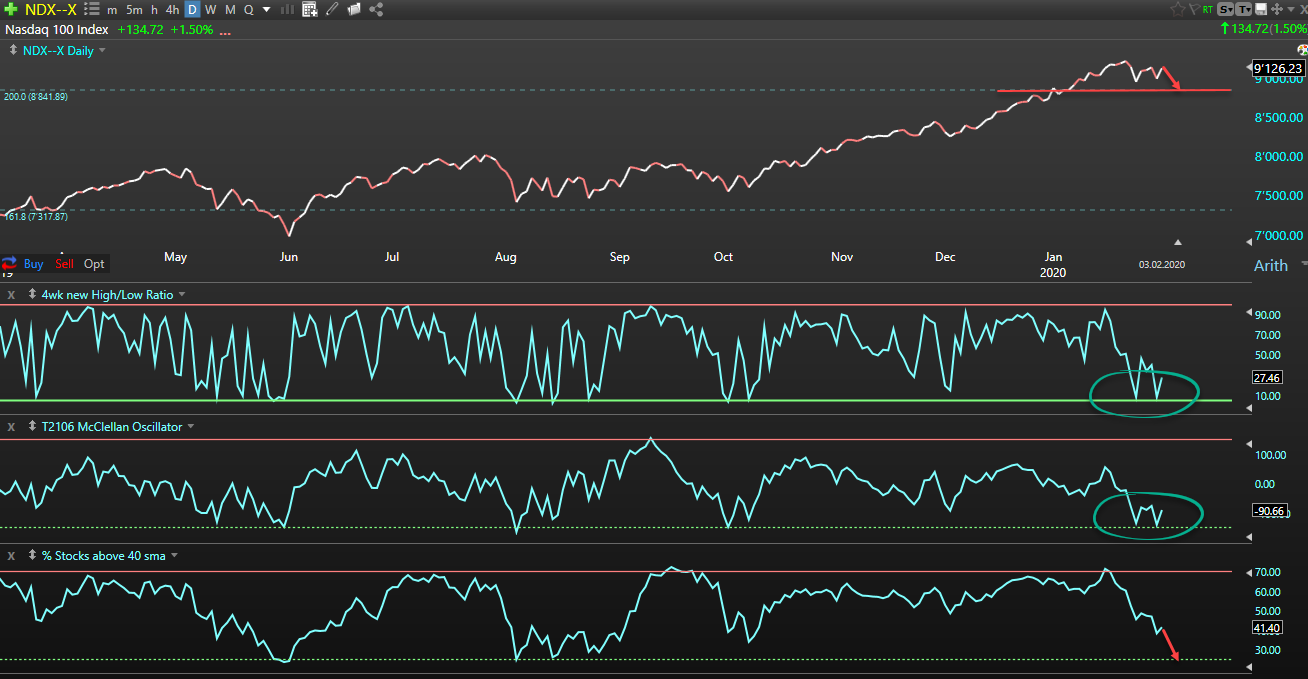Toggle the 5m time frame
Image resolution: width=1308 pixels, height=679 pixels.
tap(134, 9)
